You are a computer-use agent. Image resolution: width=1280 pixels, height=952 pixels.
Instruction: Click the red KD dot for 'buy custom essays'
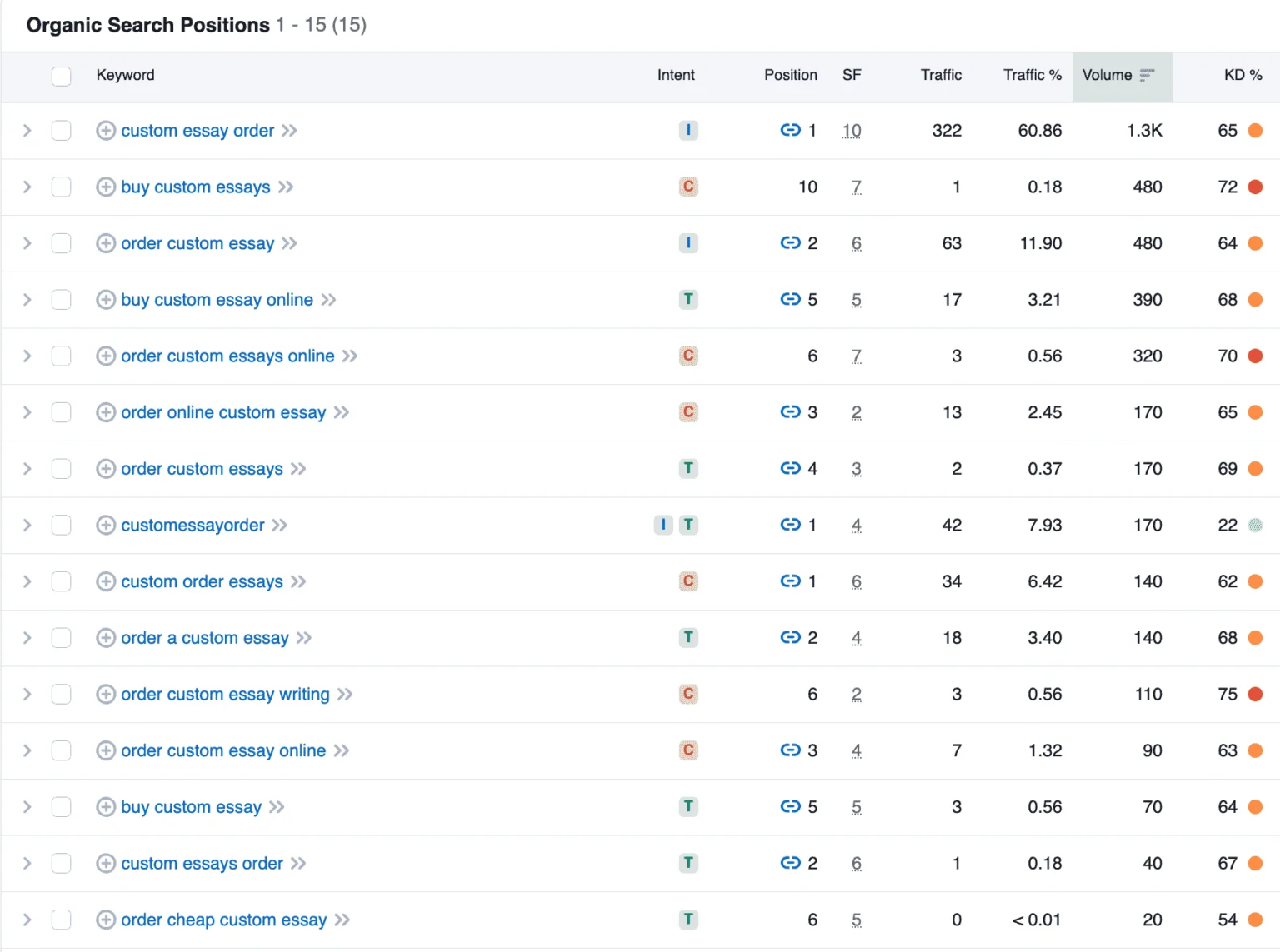click(1255, 187)
